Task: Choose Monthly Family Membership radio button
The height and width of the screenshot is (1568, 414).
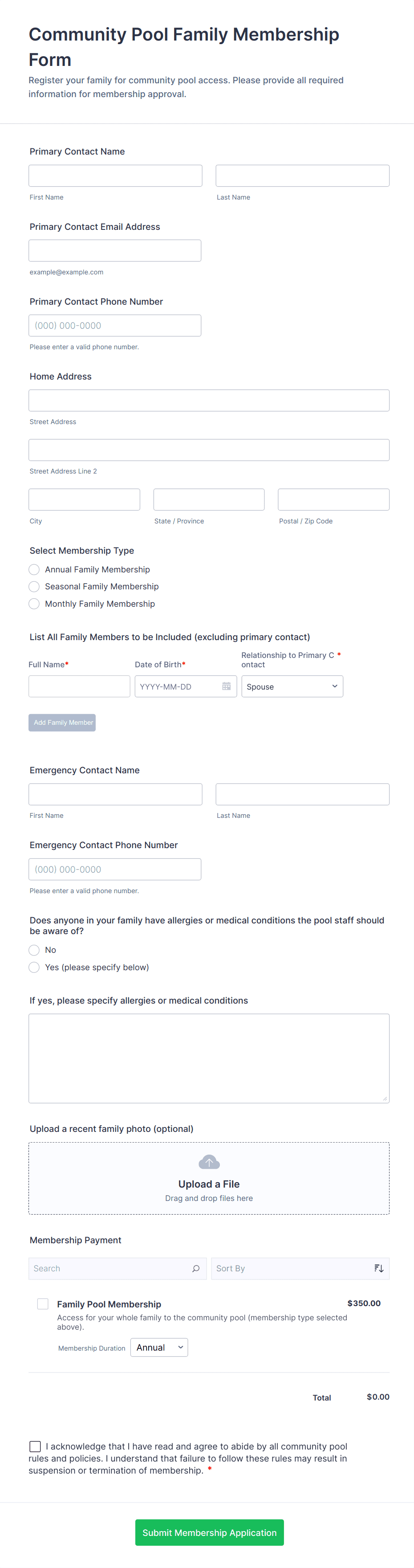Action: (x=35, y=604)
